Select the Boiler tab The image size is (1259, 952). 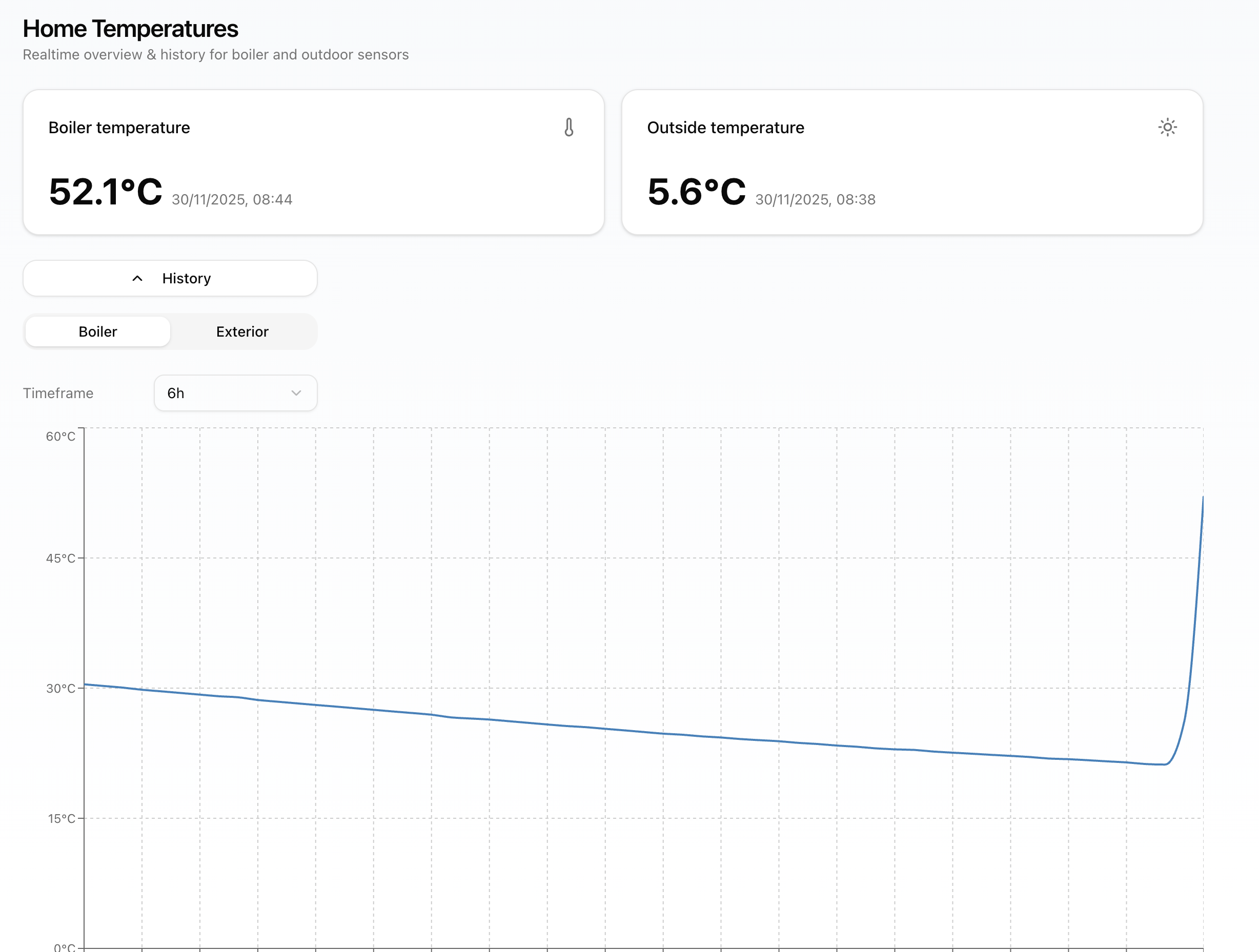(x=98, y=332)
